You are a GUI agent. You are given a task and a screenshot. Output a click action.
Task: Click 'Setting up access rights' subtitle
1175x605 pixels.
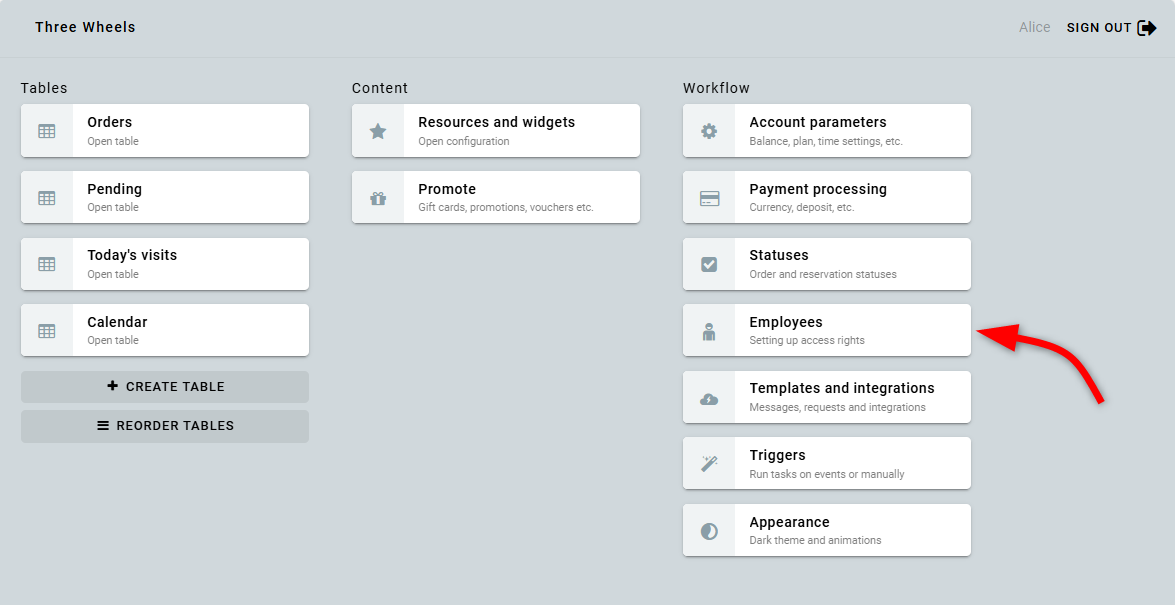[x=807, y=340]
